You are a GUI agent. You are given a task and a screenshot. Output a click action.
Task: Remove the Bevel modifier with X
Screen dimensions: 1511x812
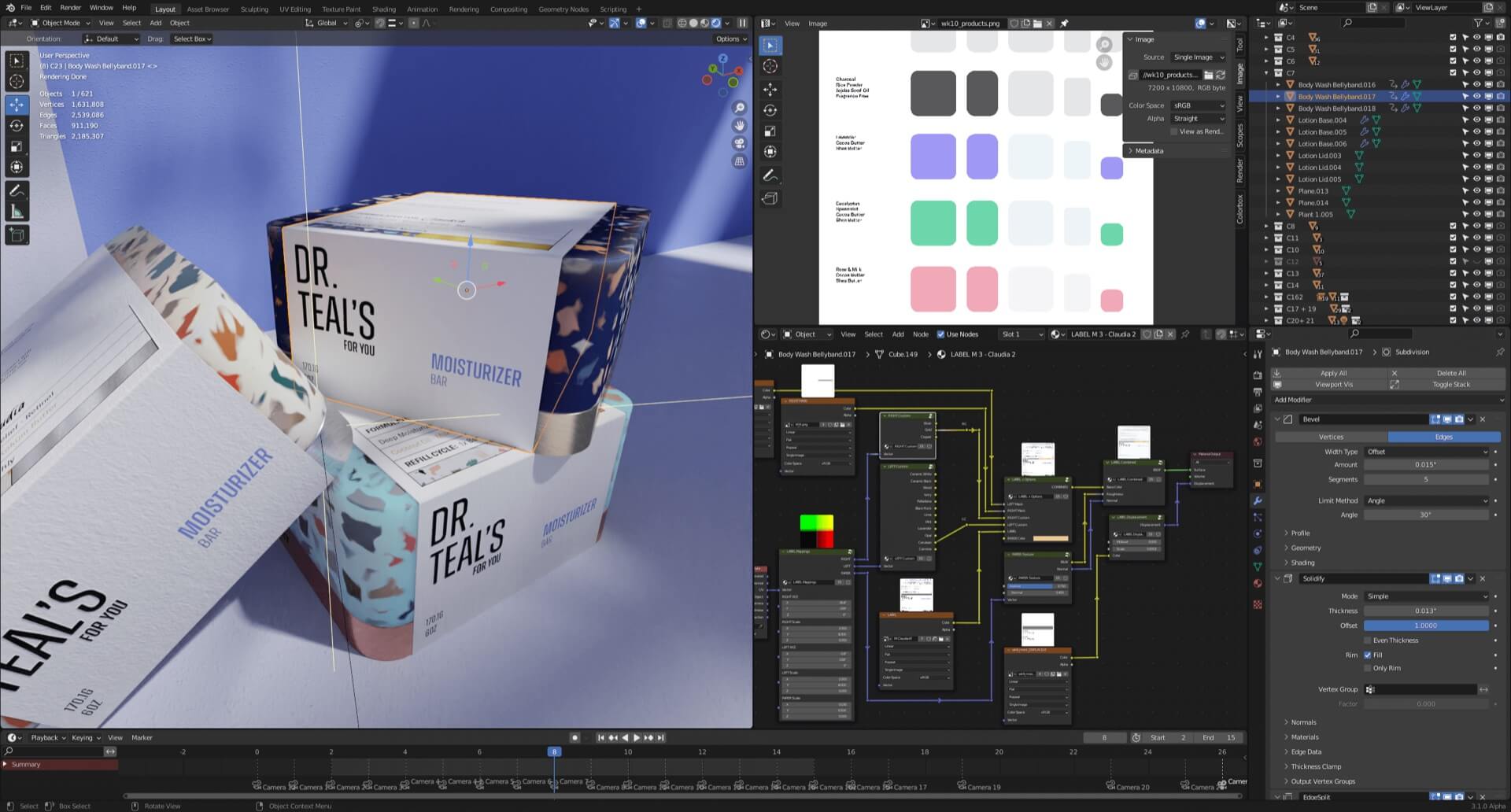click(x=1483, y=419)
